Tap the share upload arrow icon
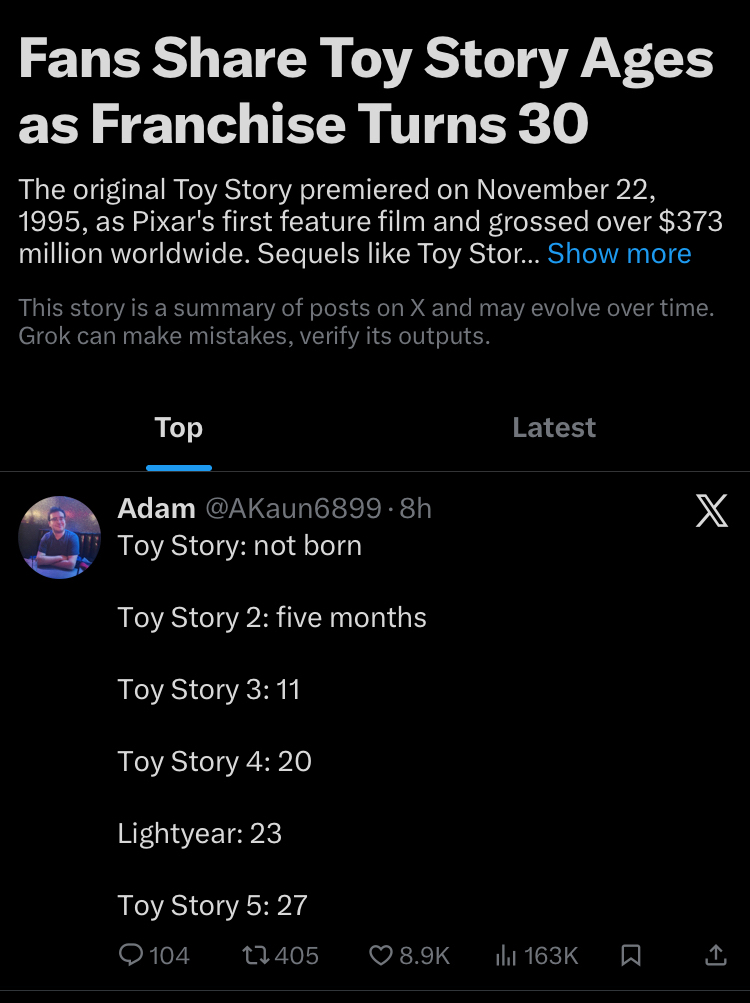 click(715, 956)
